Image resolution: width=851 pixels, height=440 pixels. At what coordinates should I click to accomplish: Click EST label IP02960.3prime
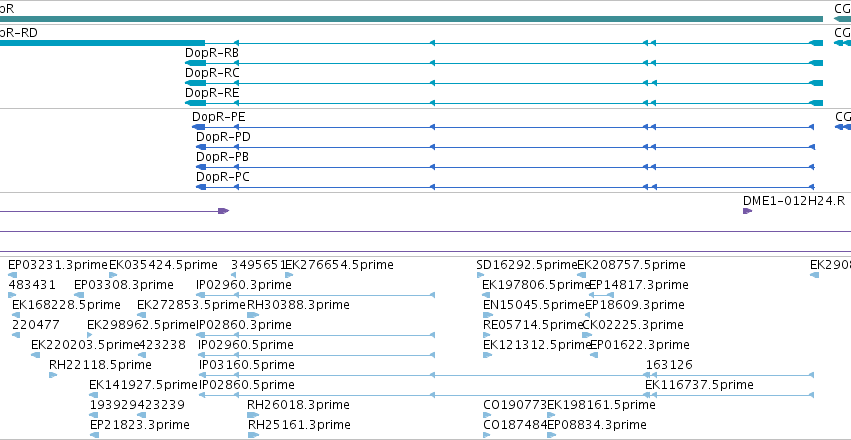click(244, 285)
